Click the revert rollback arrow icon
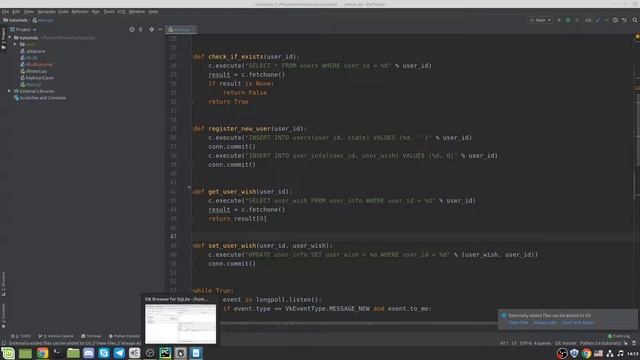 click(624, 20)
